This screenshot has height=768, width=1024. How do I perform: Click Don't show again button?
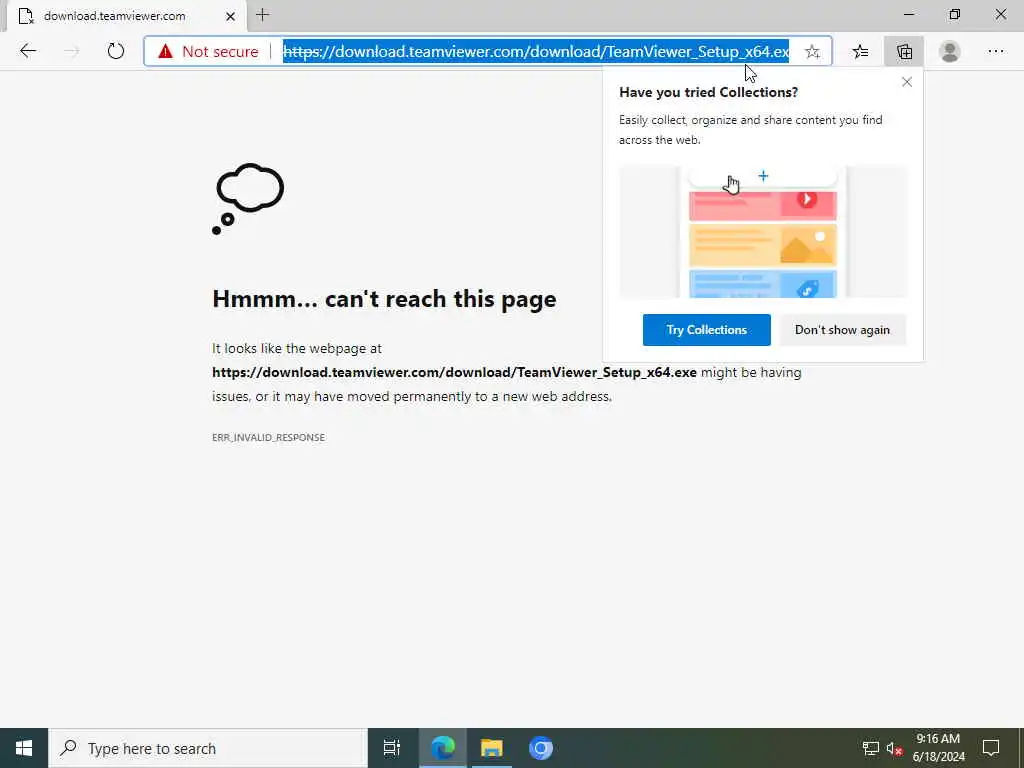(842, 330)
